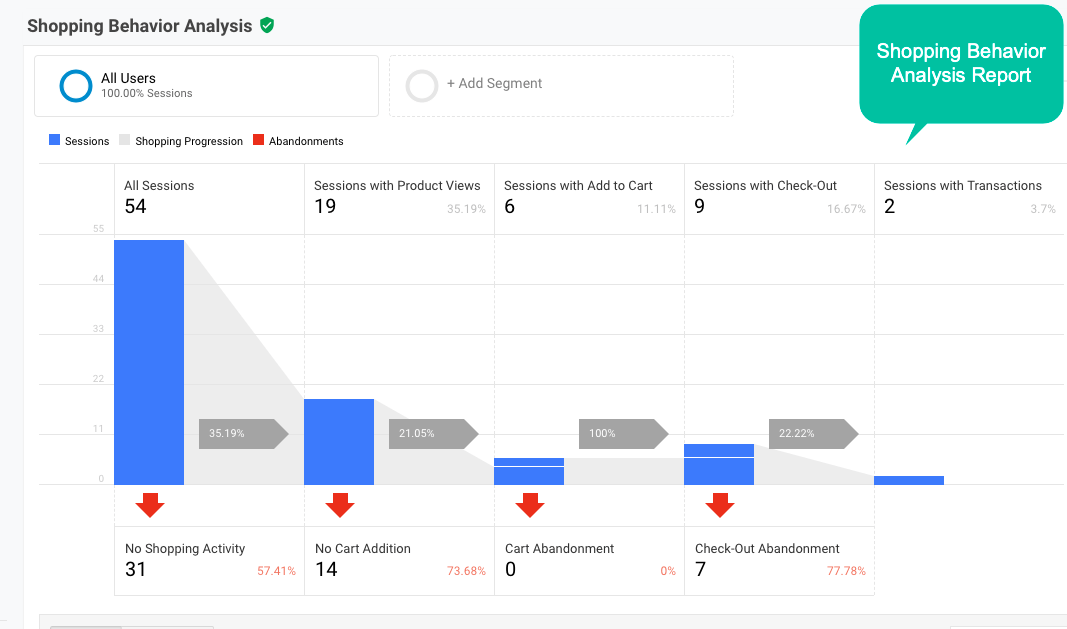Screen dimensions: 1067x629
Task: Click the All Sessions blue funnel bar
Action: tap(150, 360)
